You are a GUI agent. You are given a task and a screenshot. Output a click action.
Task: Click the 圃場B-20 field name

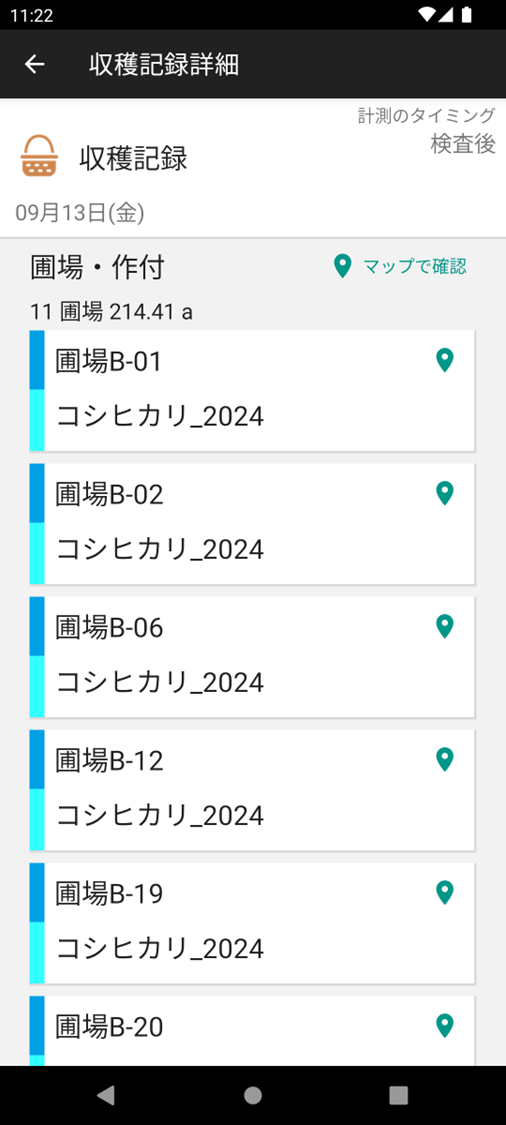coord(110,1027)
